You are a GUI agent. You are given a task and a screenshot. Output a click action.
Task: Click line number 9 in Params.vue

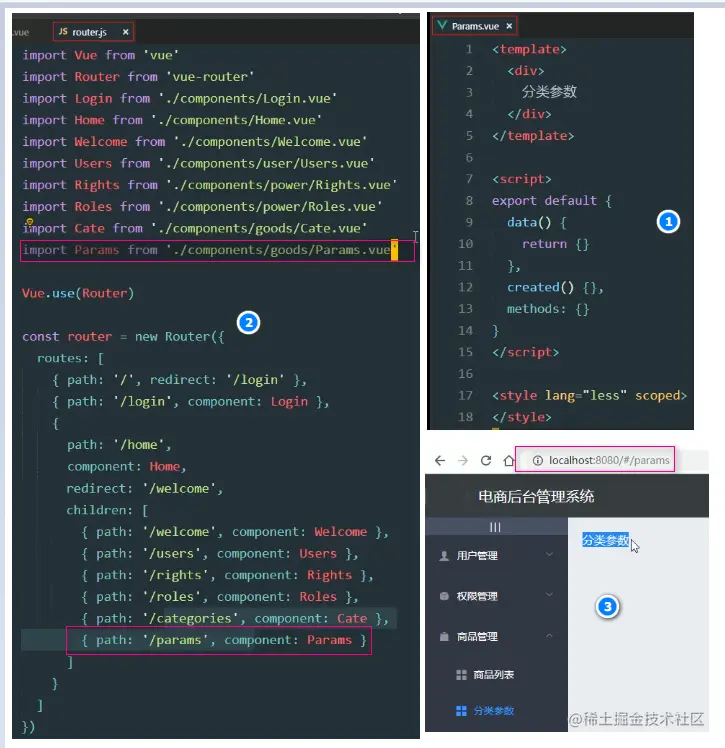click(469, 222)
